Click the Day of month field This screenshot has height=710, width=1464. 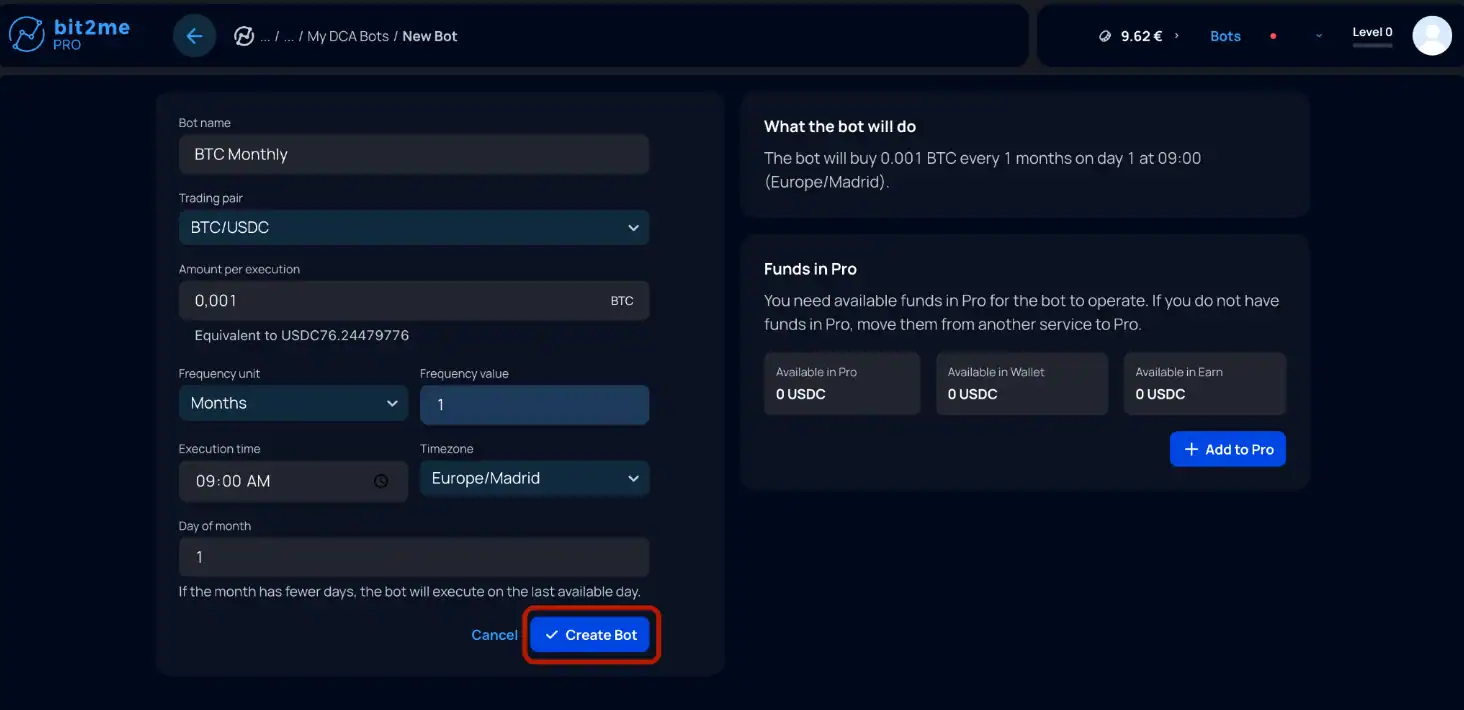(414, 557)
